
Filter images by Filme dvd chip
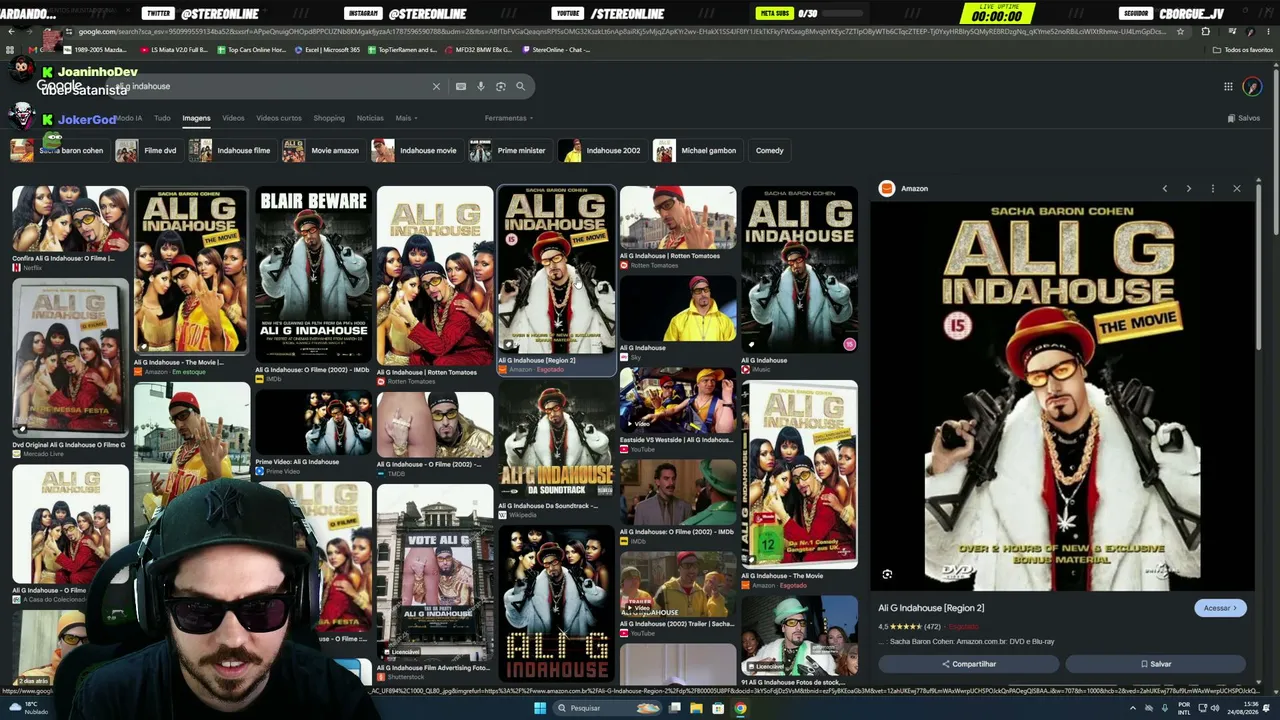(147, 151)
